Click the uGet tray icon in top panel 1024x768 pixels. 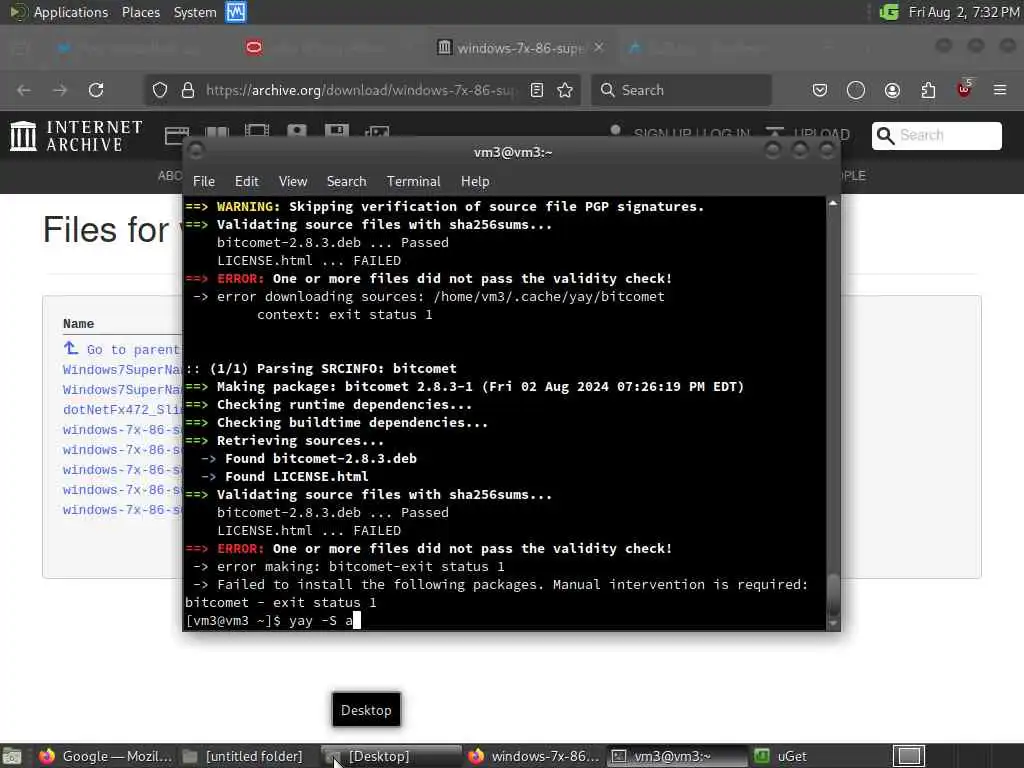[x=889, y=12]
